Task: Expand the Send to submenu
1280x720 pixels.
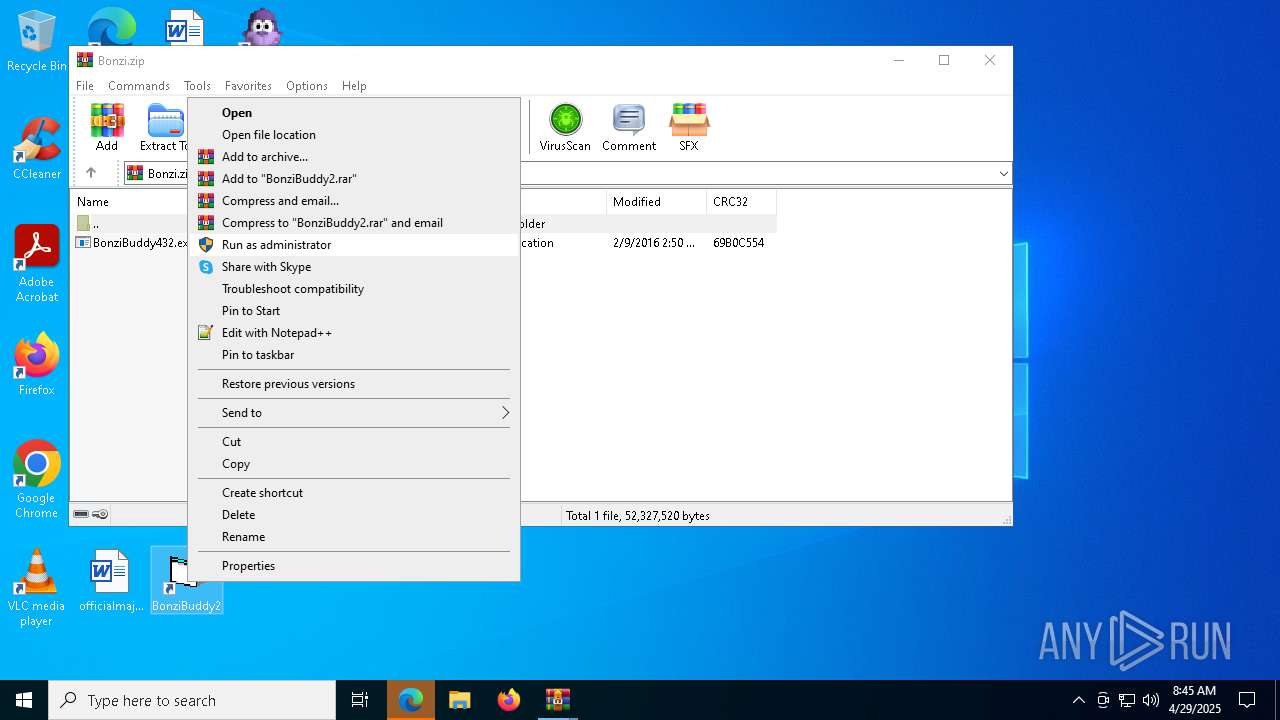Action: [x=354, y=413]
